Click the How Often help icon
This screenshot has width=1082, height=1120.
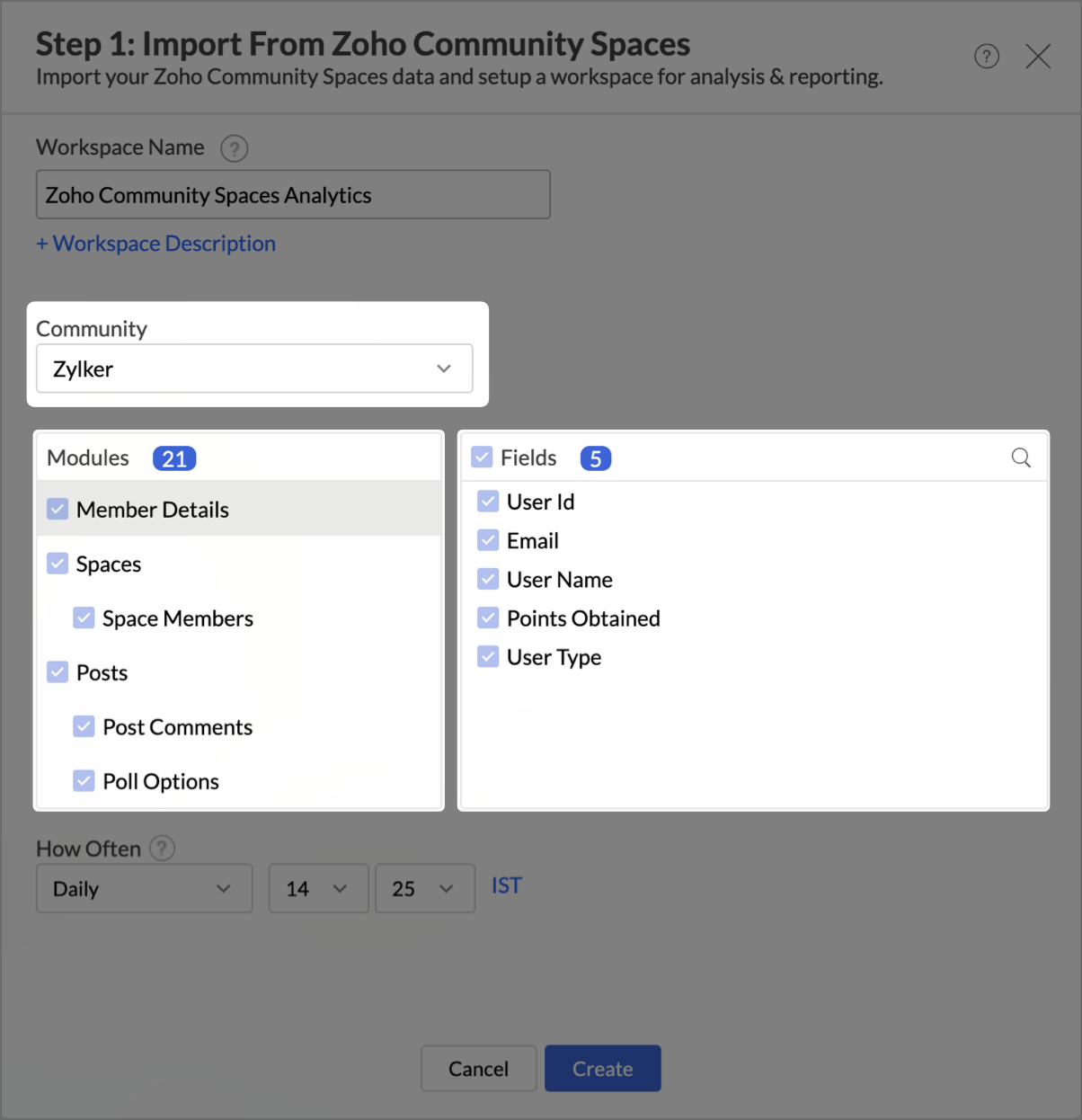(162, 848)
